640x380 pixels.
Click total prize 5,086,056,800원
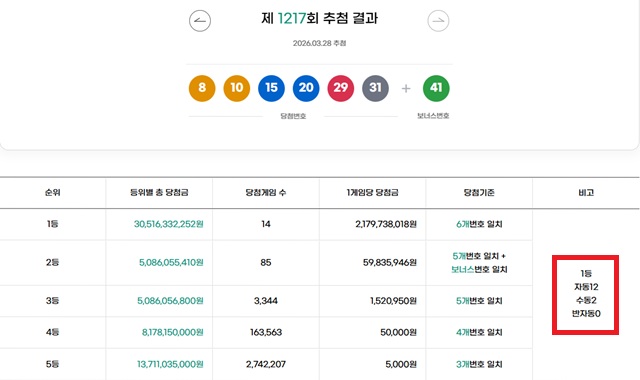pos(170,301)
